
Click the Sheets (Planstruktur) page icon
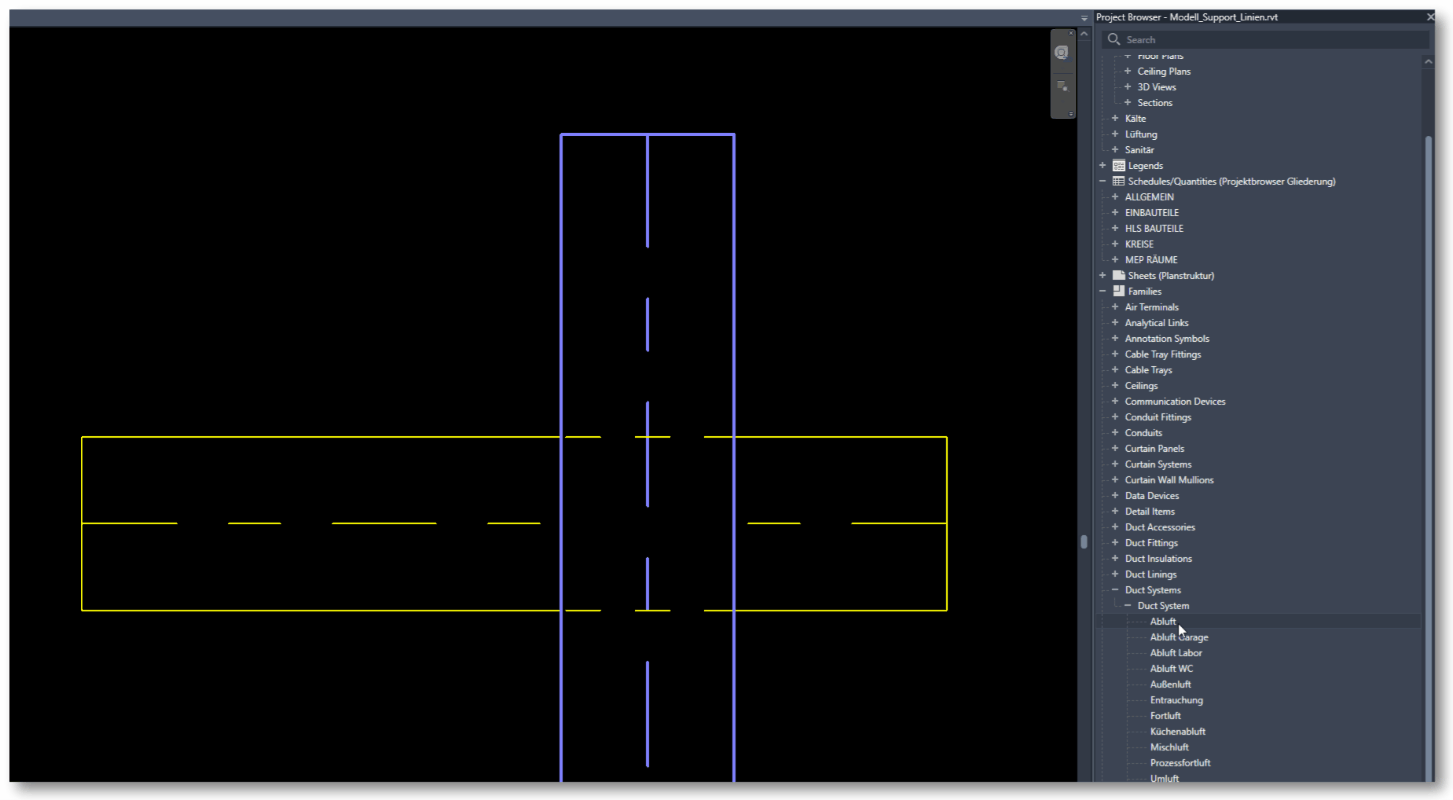click(1119, 276)
